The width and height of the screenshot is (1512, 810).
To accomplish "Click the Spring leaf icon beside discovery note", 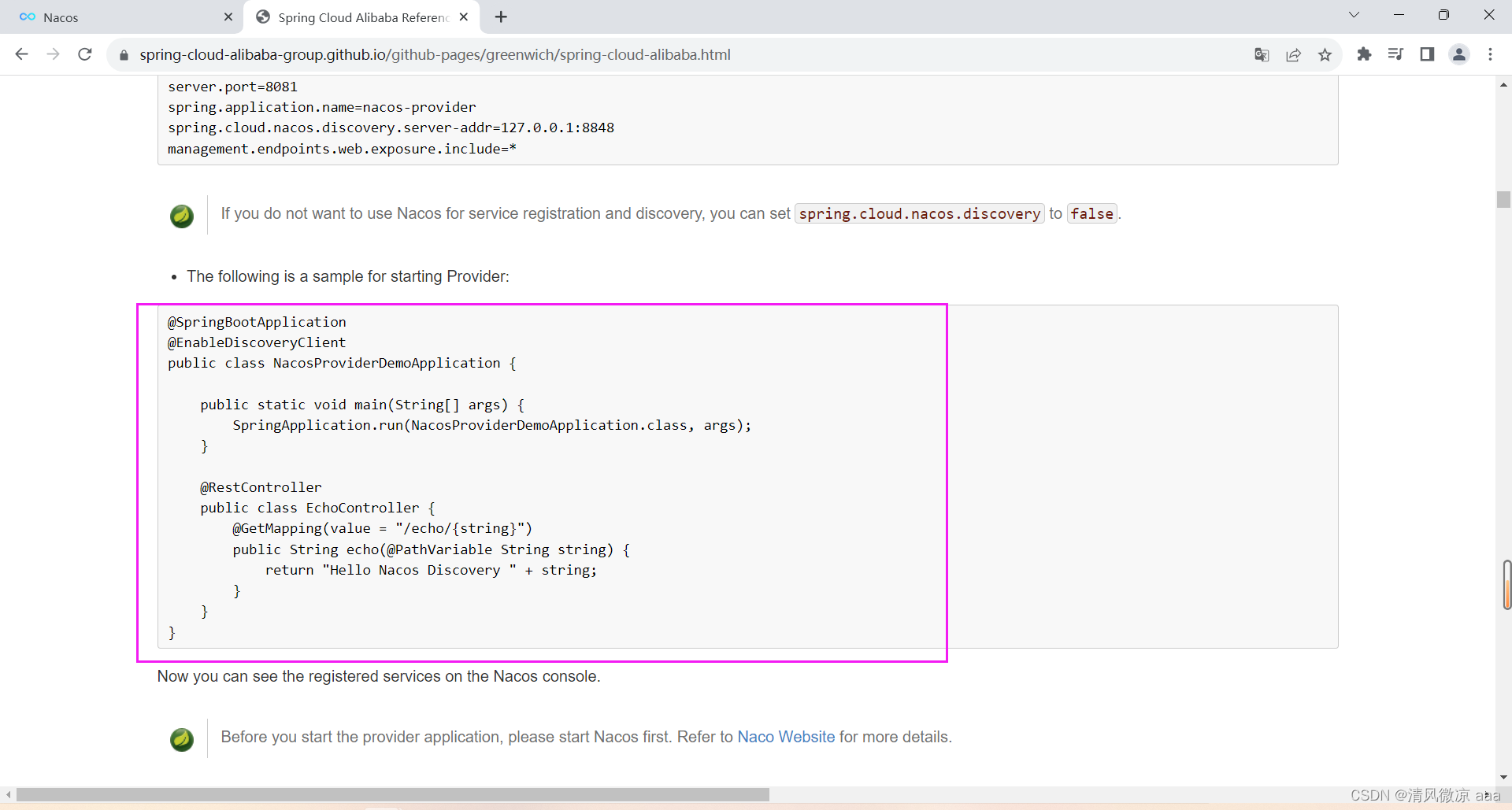I will 182,216.
